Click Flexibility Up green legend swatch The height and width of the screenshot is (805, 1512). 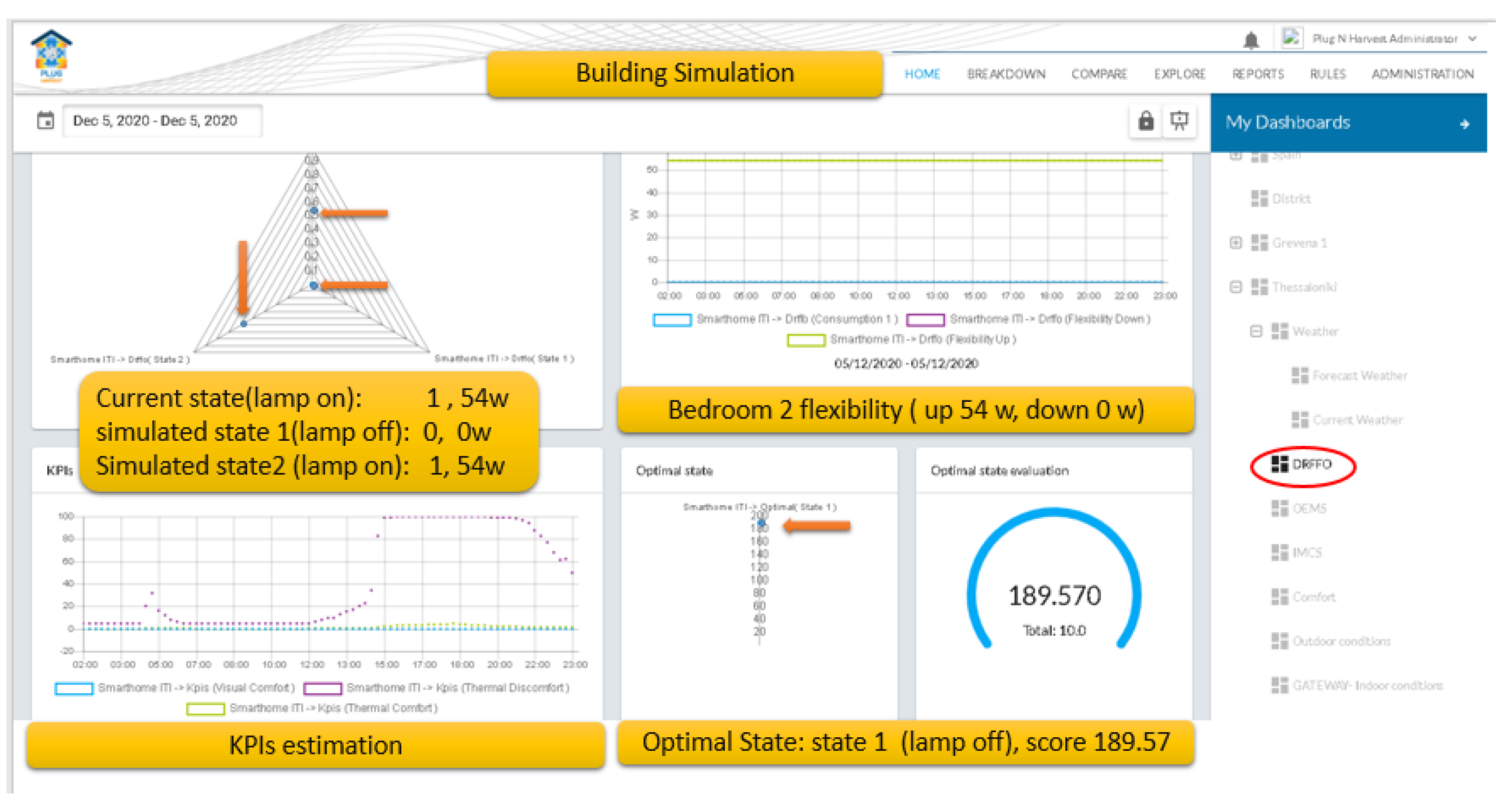point(805,341)
